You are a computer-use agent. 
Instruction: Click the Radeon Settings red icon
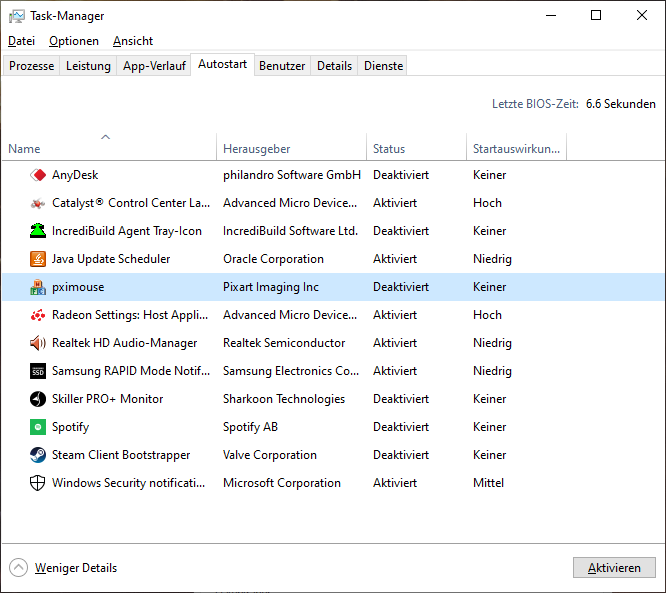click(38, 315)
